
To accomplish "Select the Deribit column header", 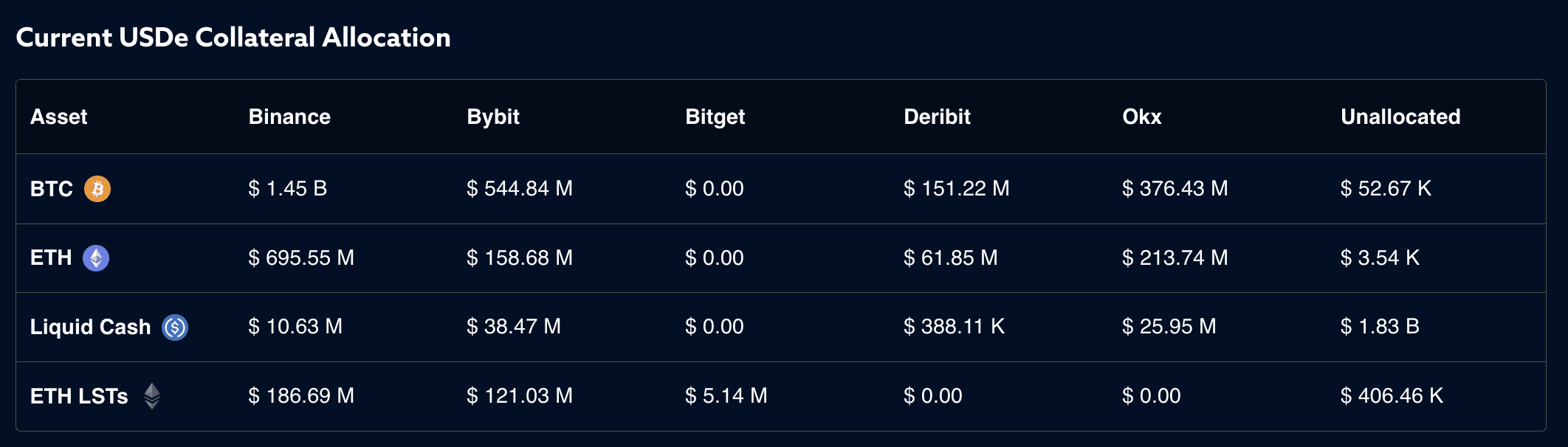I will pos(937,117).
